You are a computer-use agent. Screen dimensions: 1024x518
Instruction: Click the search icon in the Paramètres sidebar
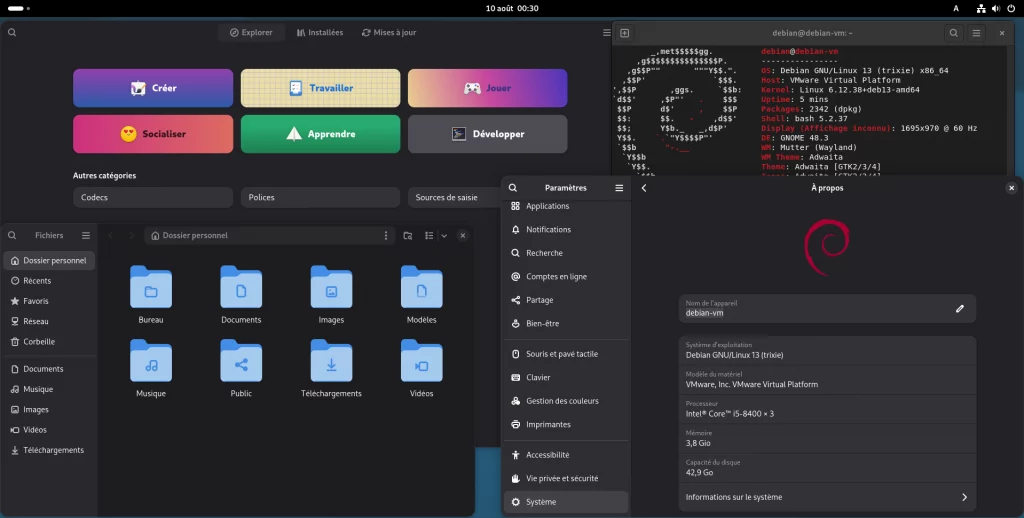click(x=513, y=188)
